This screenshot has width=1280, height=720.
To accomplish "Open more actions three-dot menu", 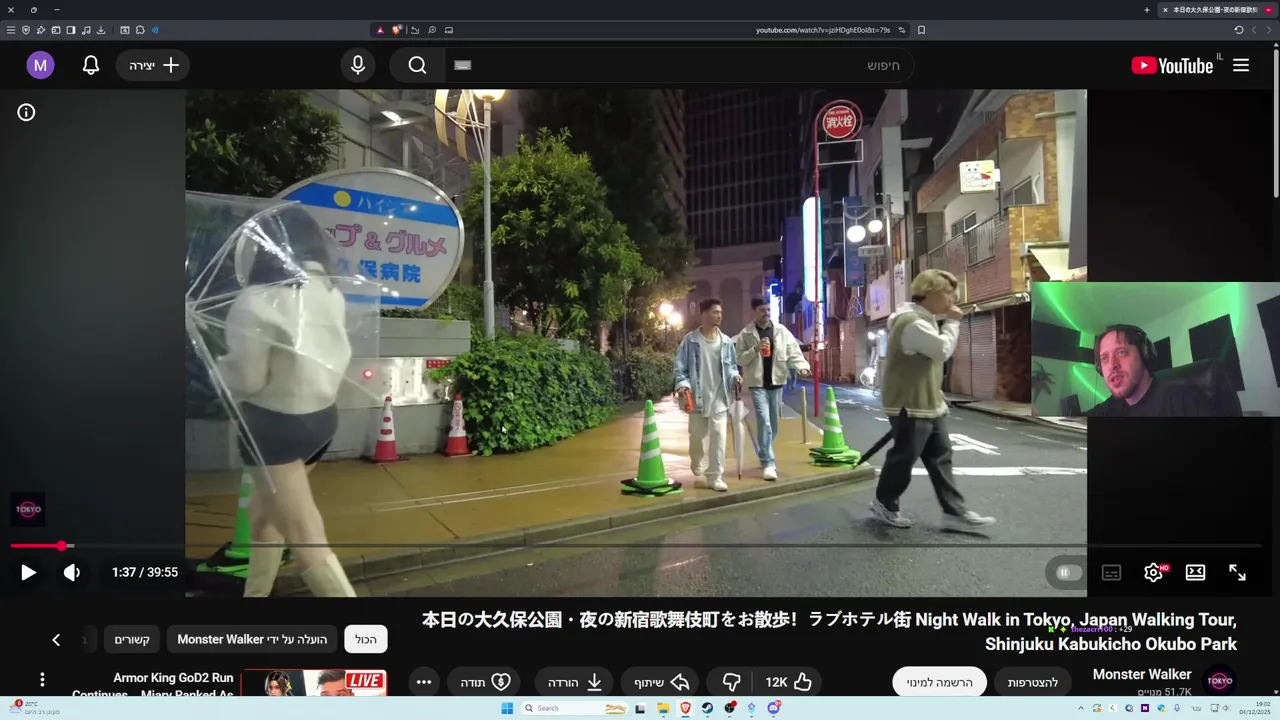I will (424, 682).
